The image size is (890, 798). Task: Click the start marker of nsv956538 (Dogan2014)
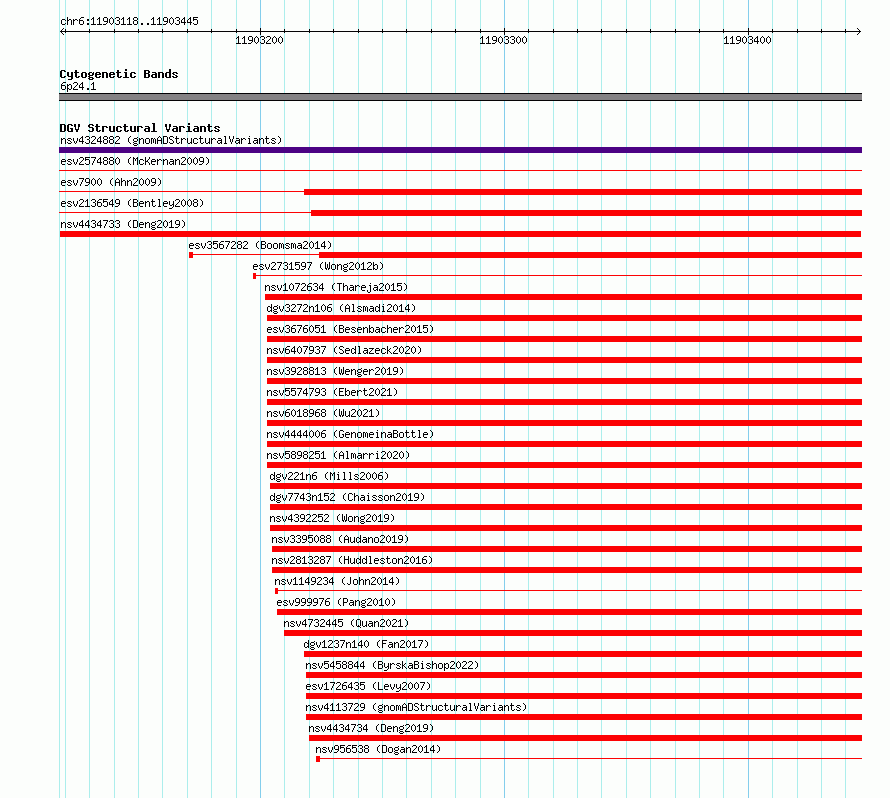318,759
